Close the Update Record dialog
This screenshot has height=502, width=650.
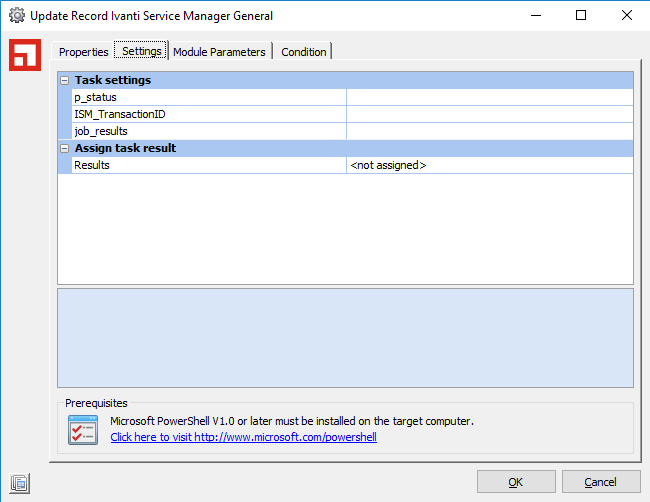point(627,15)
